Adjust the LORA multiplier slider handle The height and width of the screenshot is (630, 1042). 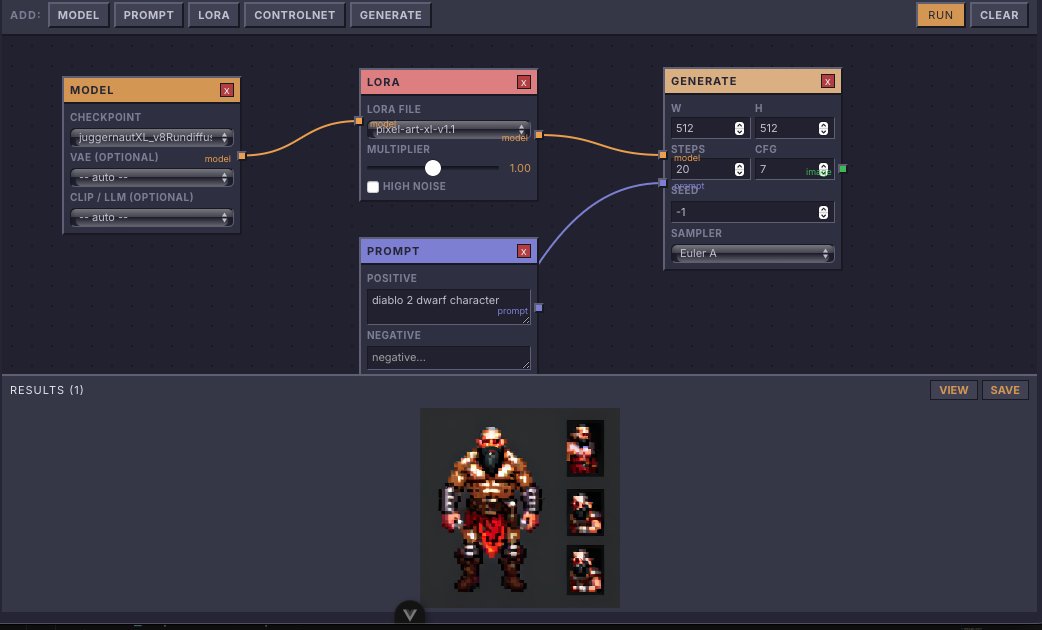point(433,168)
